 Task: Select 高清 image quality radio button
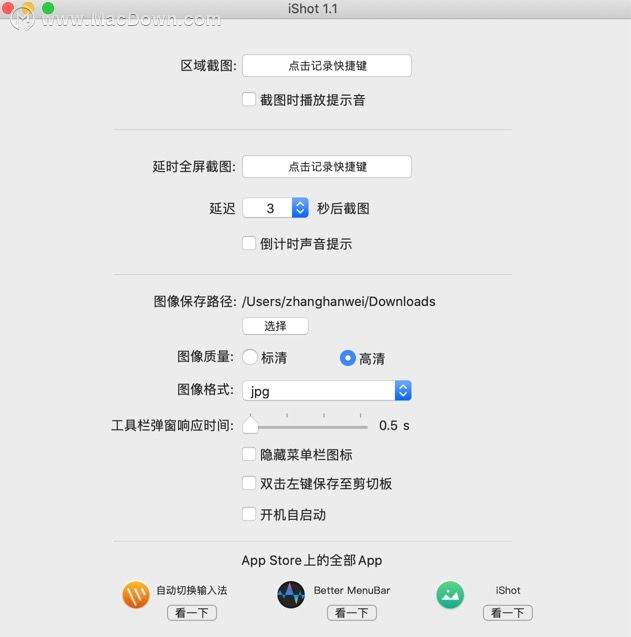point(348,358)
